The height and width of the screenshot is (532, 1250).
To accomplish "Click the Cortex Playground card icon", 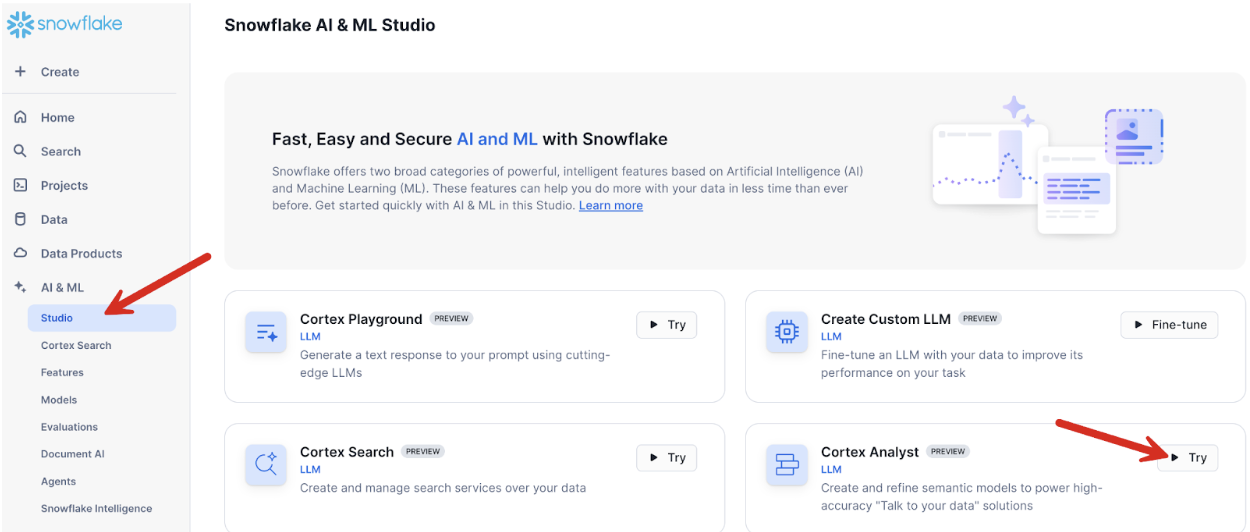I will 266,332.
